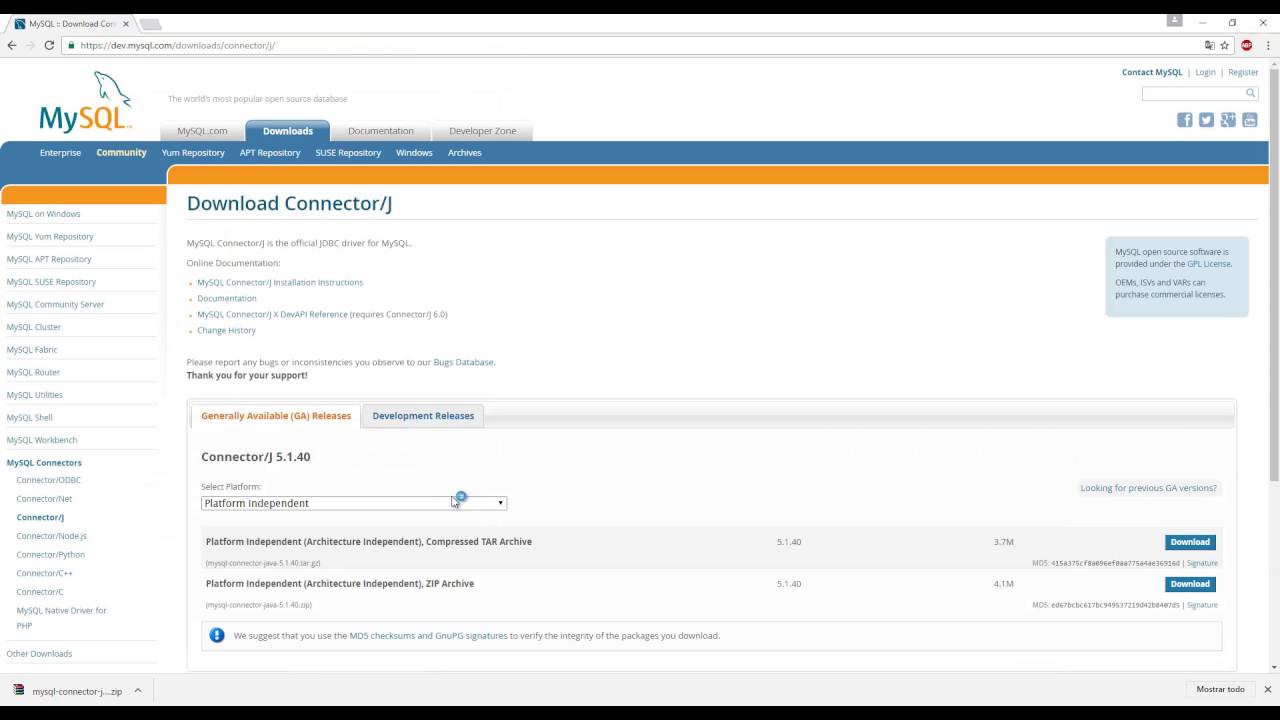Close the downloads bar
Screen dimensions: 1280x720
pyautogui.click(x=1267, y=689)
